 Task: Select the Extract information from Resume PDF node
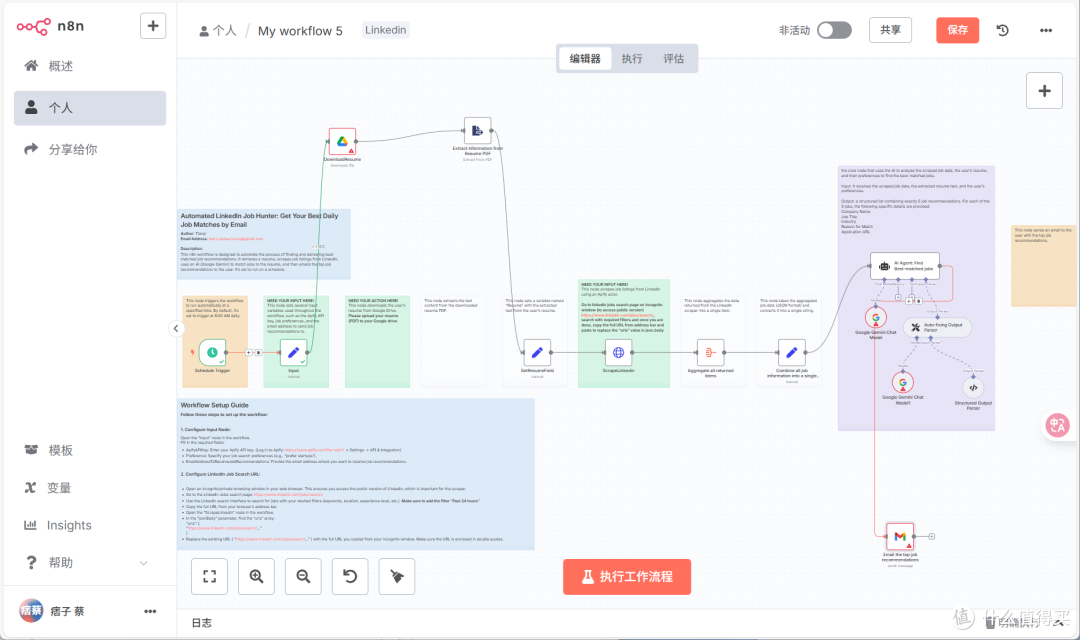(x=477, y=131)
